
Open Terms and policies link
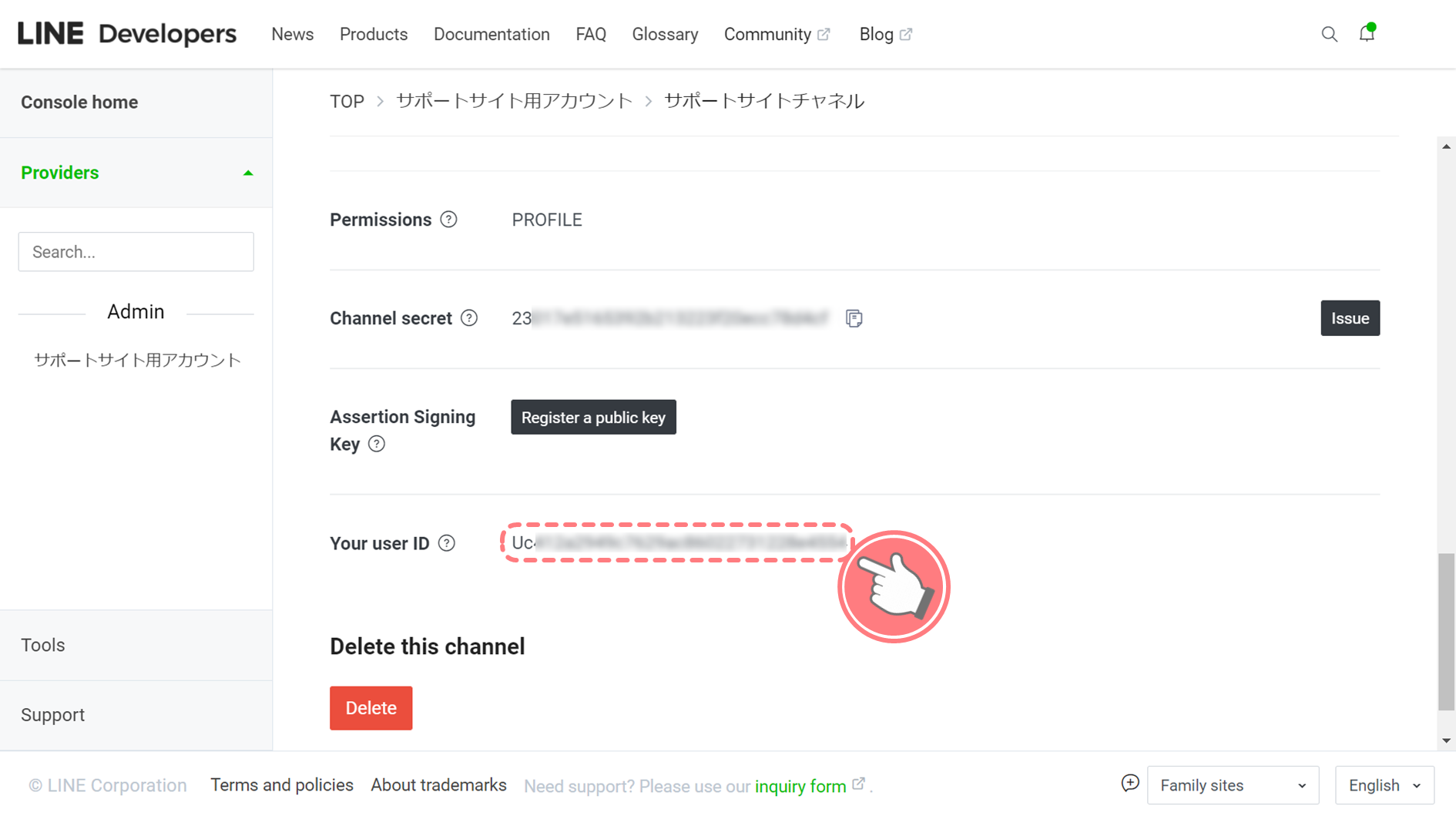click(x=282, y=785)
